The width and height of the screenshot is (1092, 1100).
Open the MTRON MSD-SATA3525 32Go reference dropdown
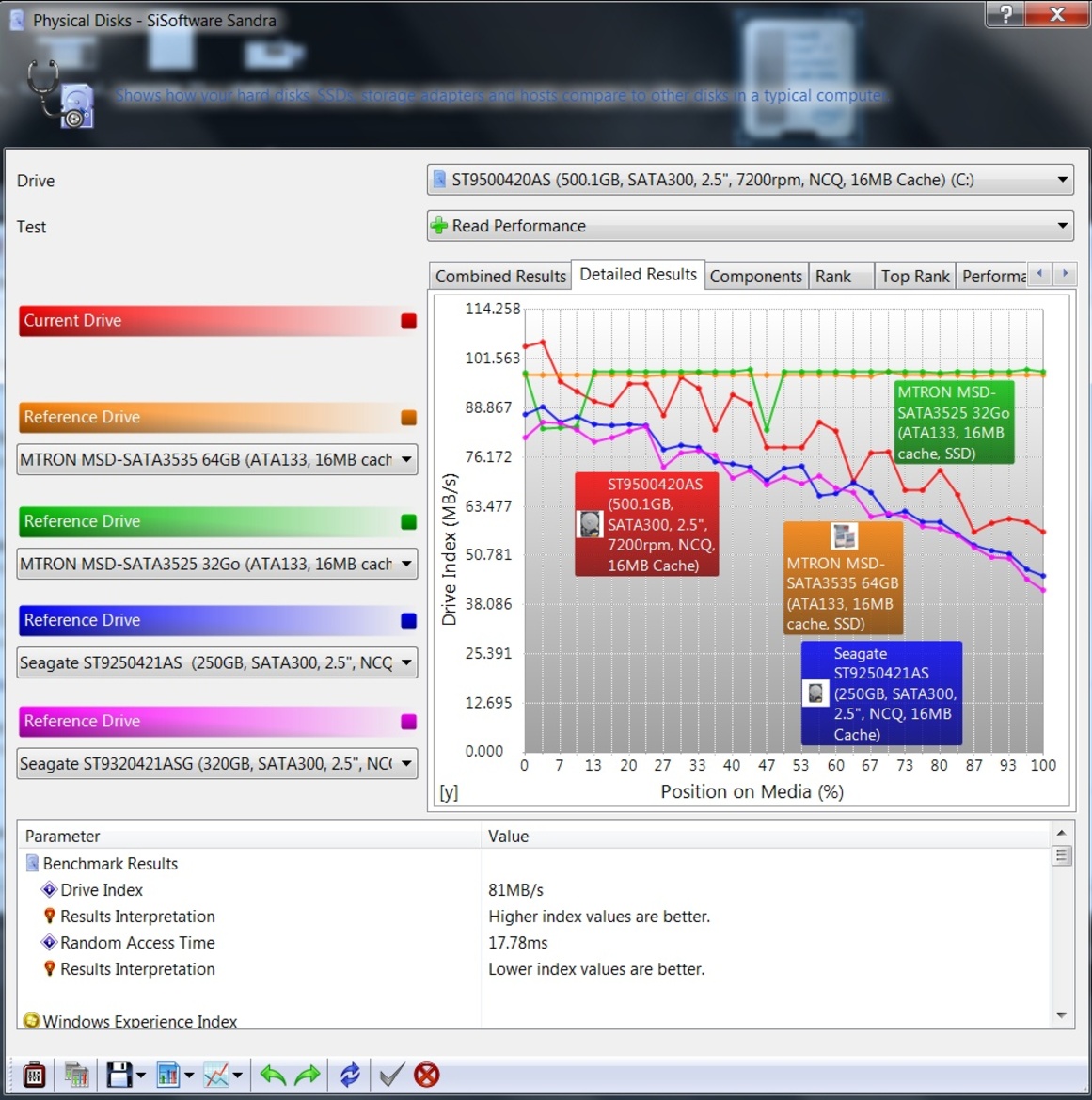216,564
